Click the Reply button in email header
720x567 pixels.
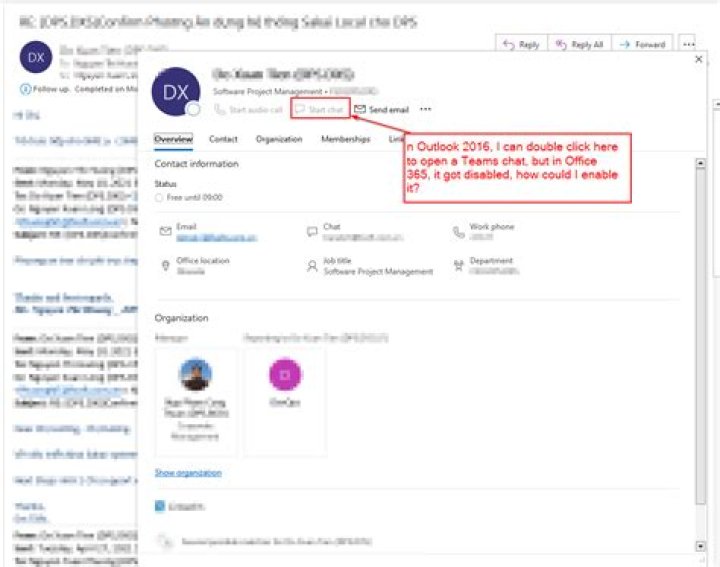coord(521,45)
